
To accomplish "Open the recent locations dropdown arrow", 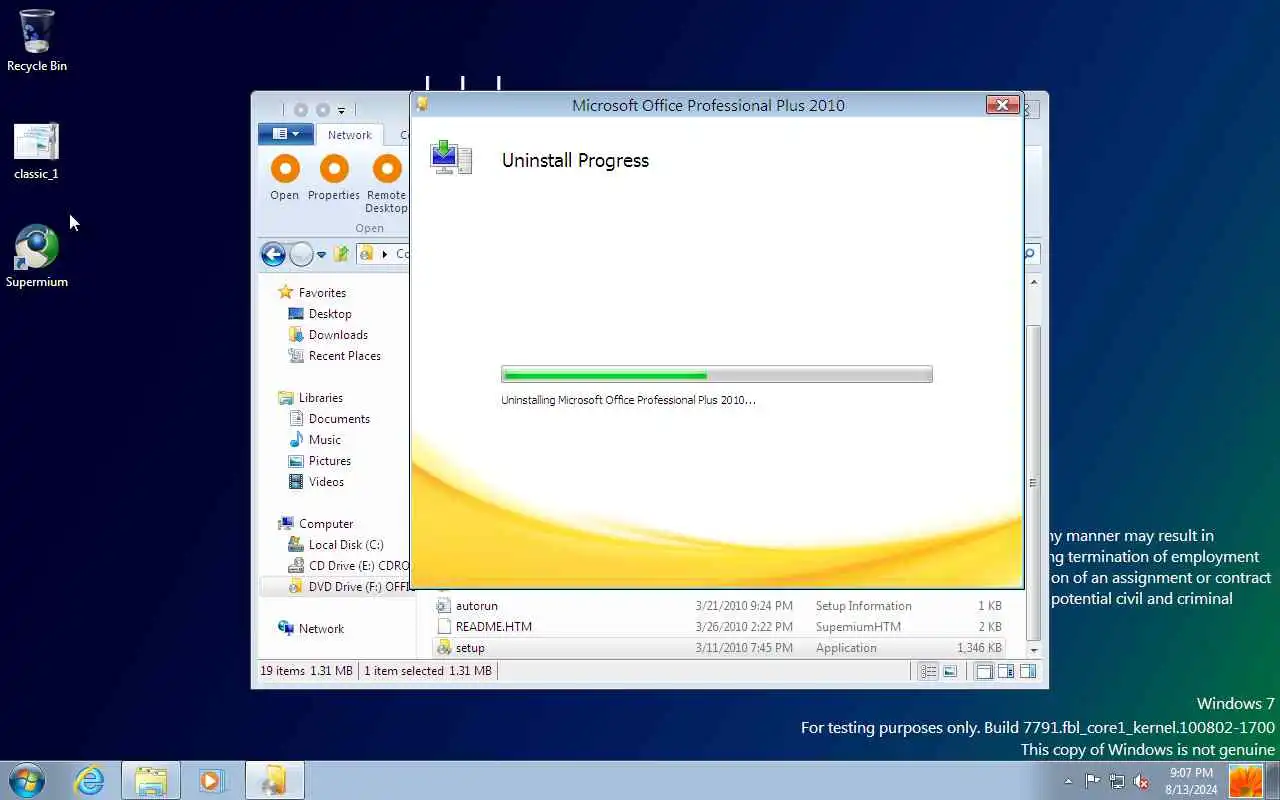I will (321, 255).
